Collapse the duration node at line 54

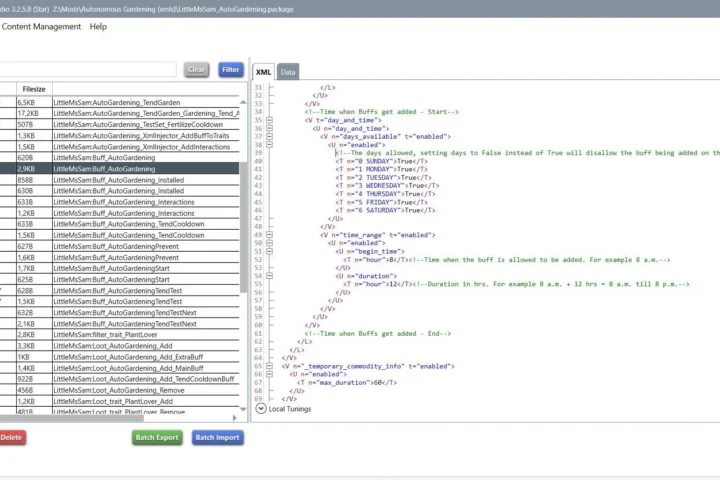pos(270,276)
